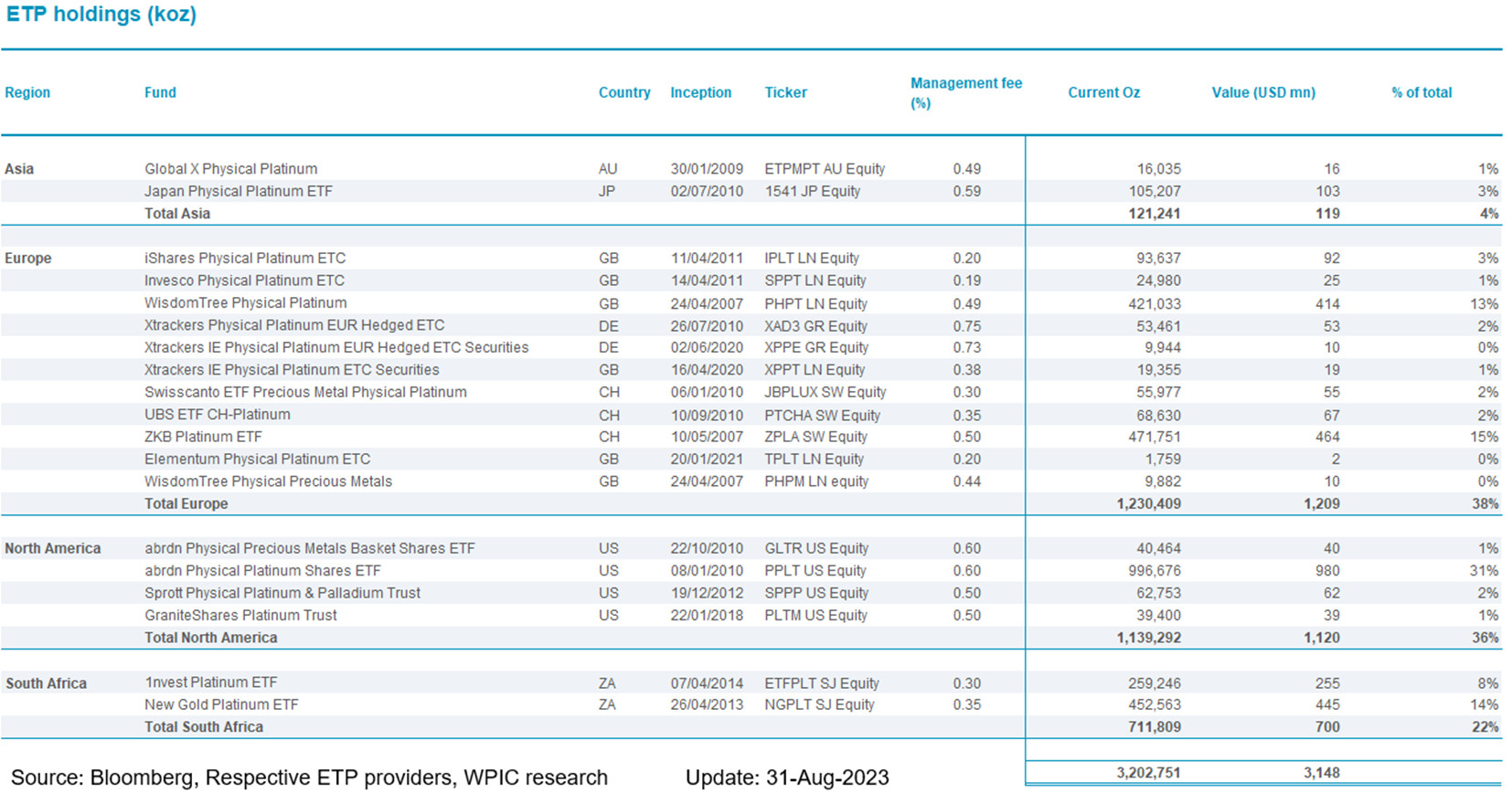Click ticker 'NGPLT SJ Equity'
This screenshot has width=1512, height=793.
point(819,704)
